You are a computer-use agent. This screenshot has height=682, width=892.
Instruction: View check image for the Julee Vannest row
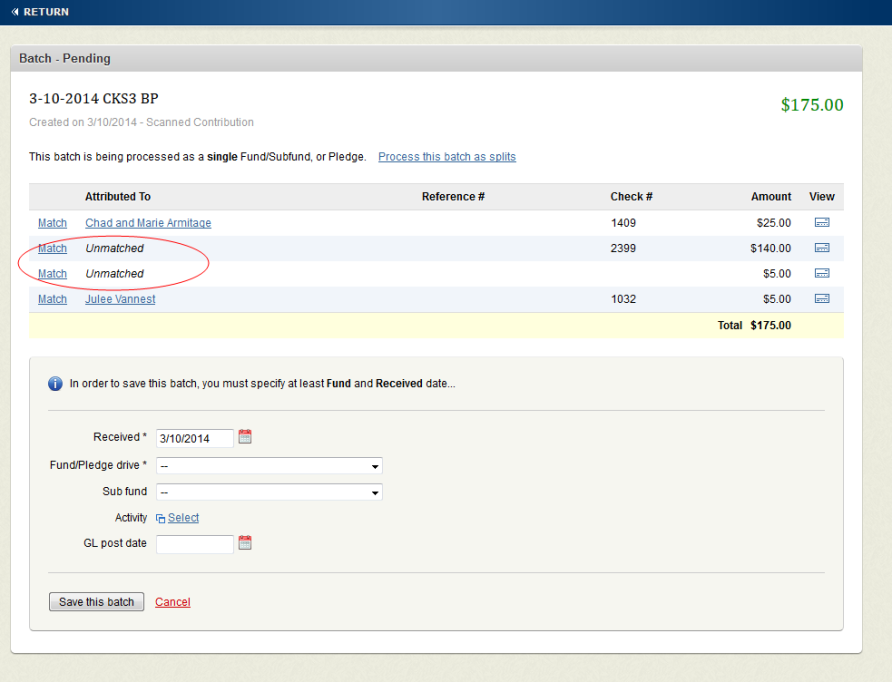pos(822,299)
